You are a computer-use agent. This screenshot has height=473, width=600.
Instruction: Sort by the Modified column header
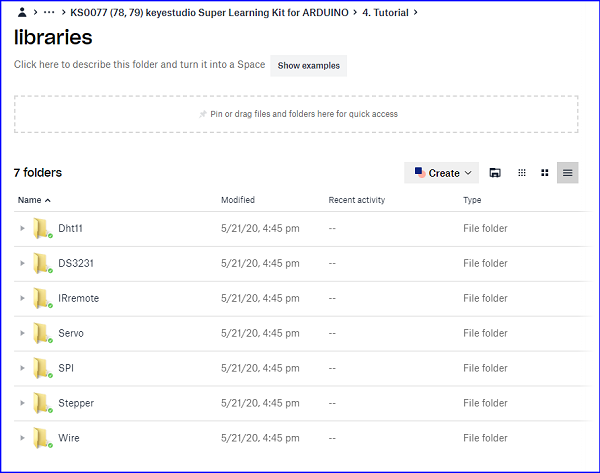pos(238,200)
